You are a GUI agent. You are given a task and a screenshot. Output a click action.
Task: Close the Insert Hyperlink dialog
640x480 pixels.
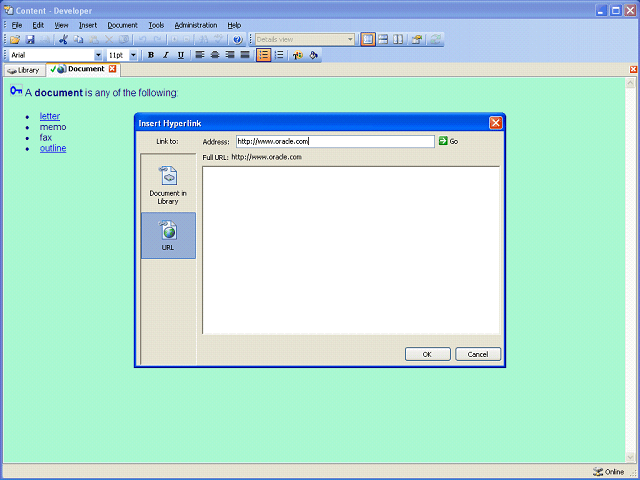pos(496,123)
